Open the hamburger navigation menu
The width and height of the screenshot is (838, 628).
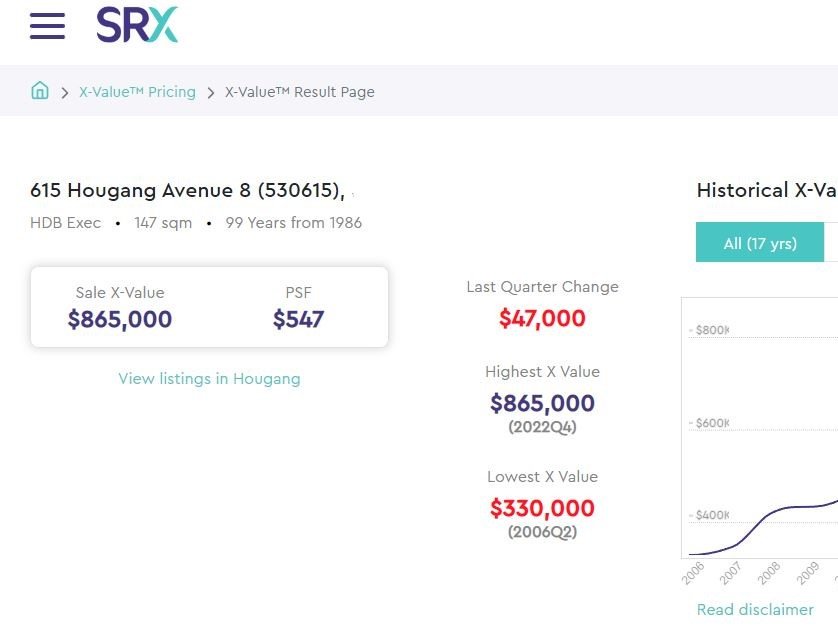[x=47, y=26]
